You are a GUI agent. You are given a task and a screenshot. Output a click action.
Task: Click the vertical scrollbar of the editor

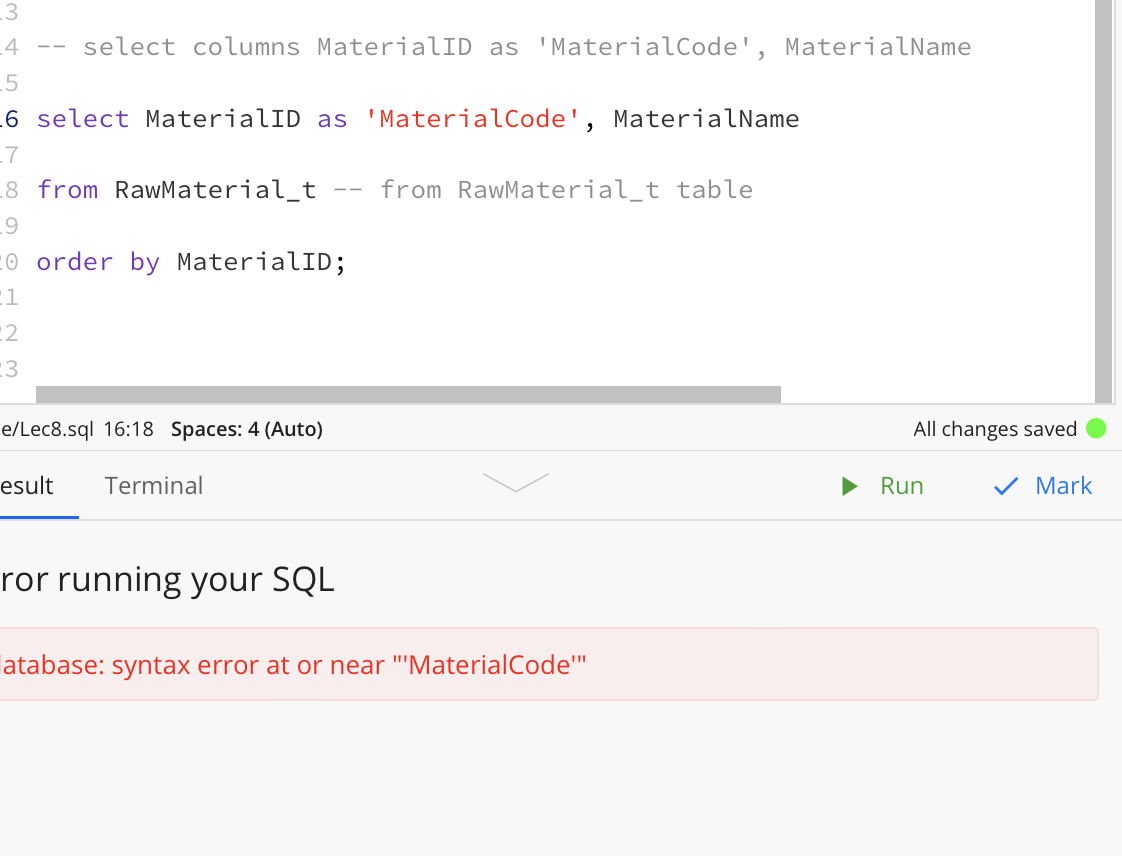coord(1103,201)
